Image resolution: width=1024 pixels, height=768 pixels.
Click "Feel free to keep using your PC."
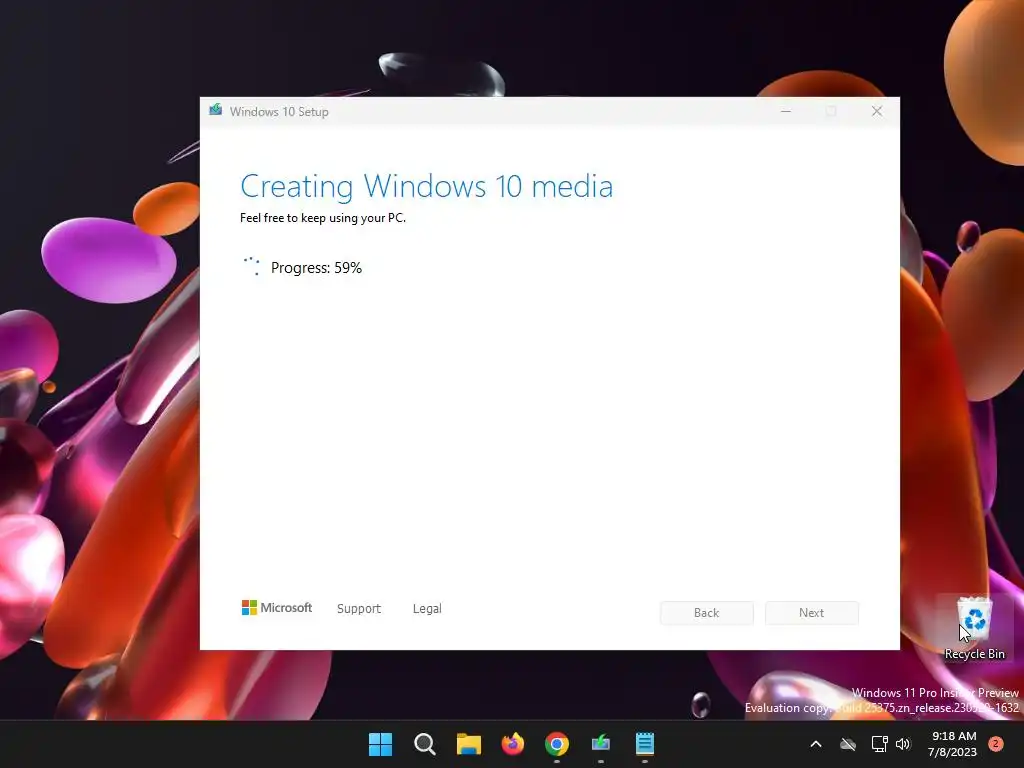(323, 218)
